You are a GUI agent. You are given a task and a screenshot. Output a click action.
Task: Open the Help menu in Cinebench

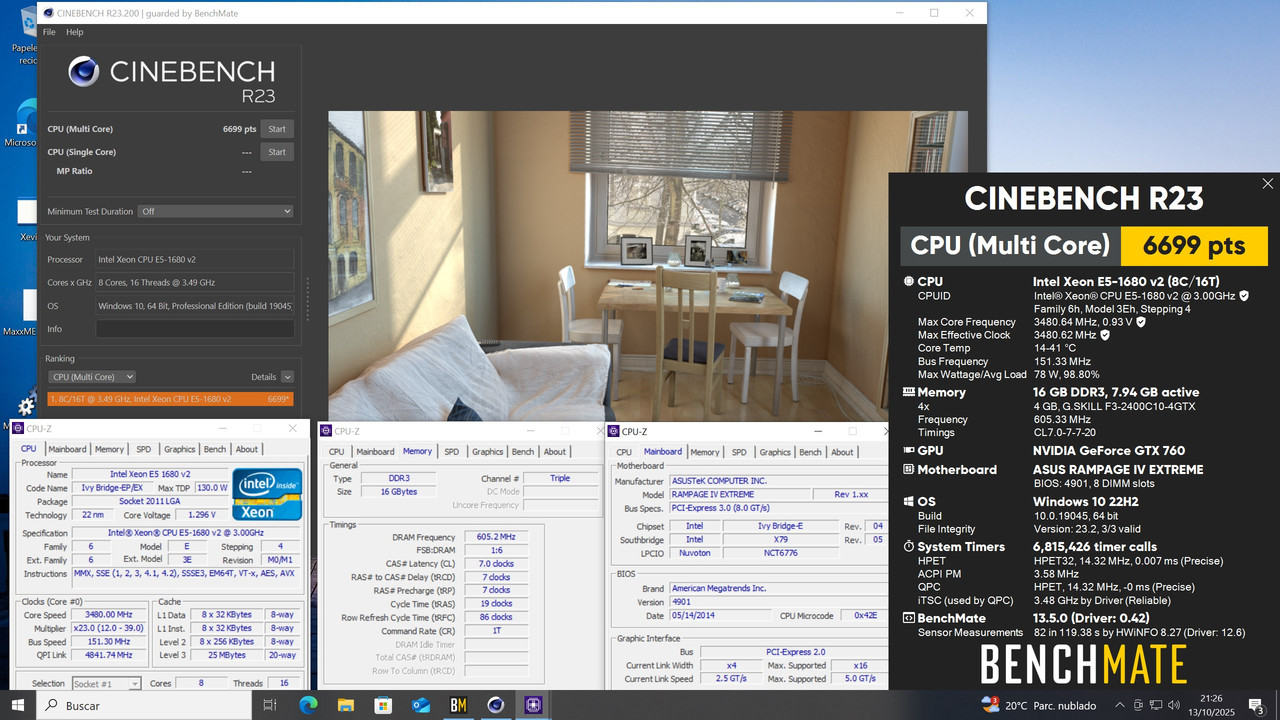click(75, 32)
